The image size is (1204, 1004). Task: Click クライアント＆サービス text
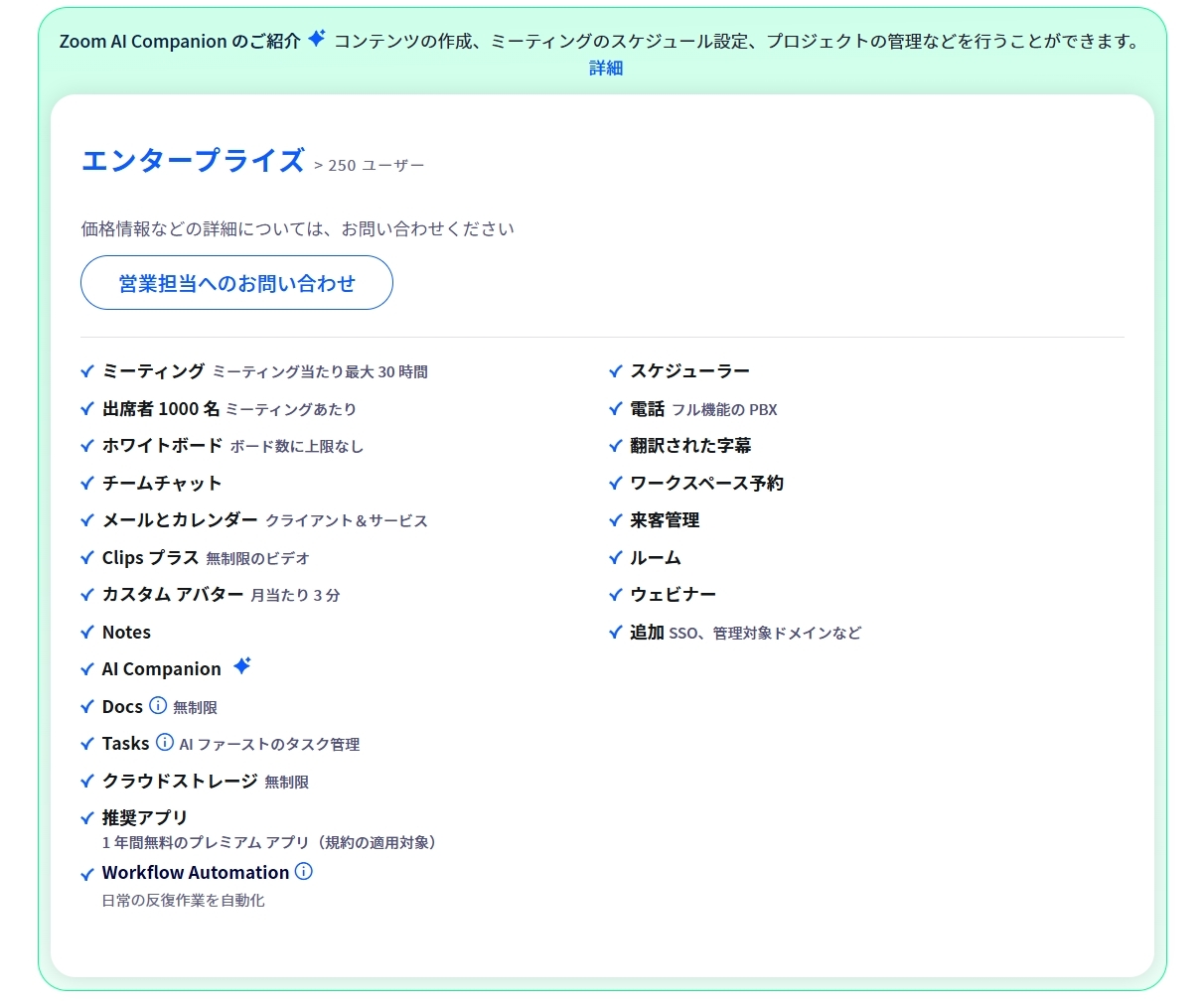point(347,521)
